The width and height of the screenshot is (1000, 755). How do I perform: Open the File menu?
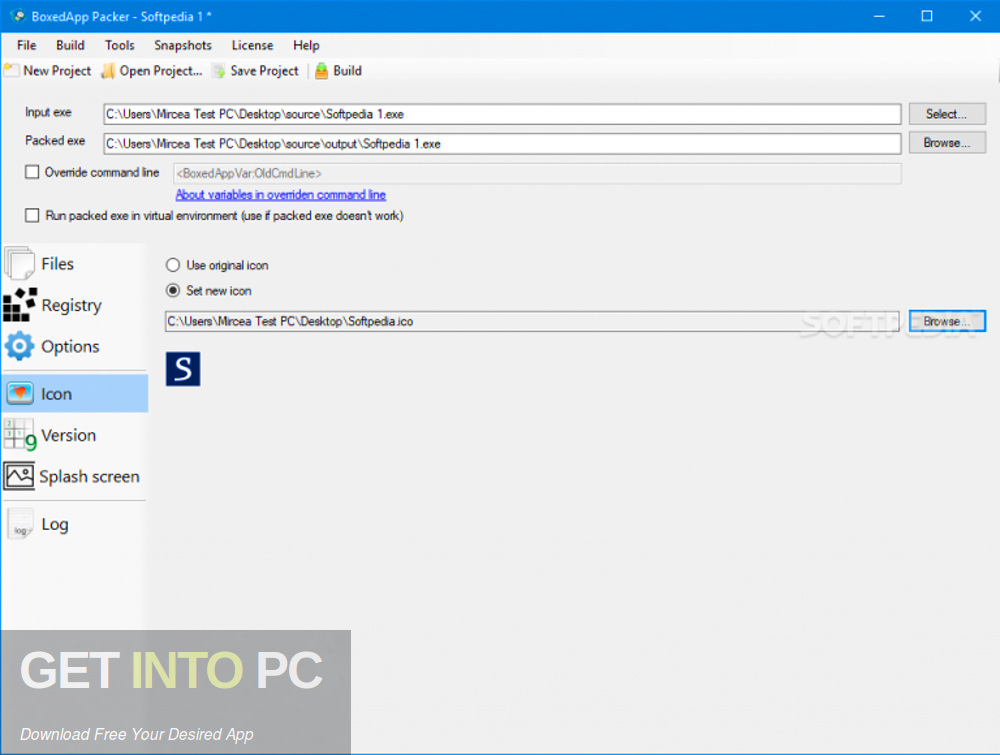pyautogui.click(x=26, y=45)
